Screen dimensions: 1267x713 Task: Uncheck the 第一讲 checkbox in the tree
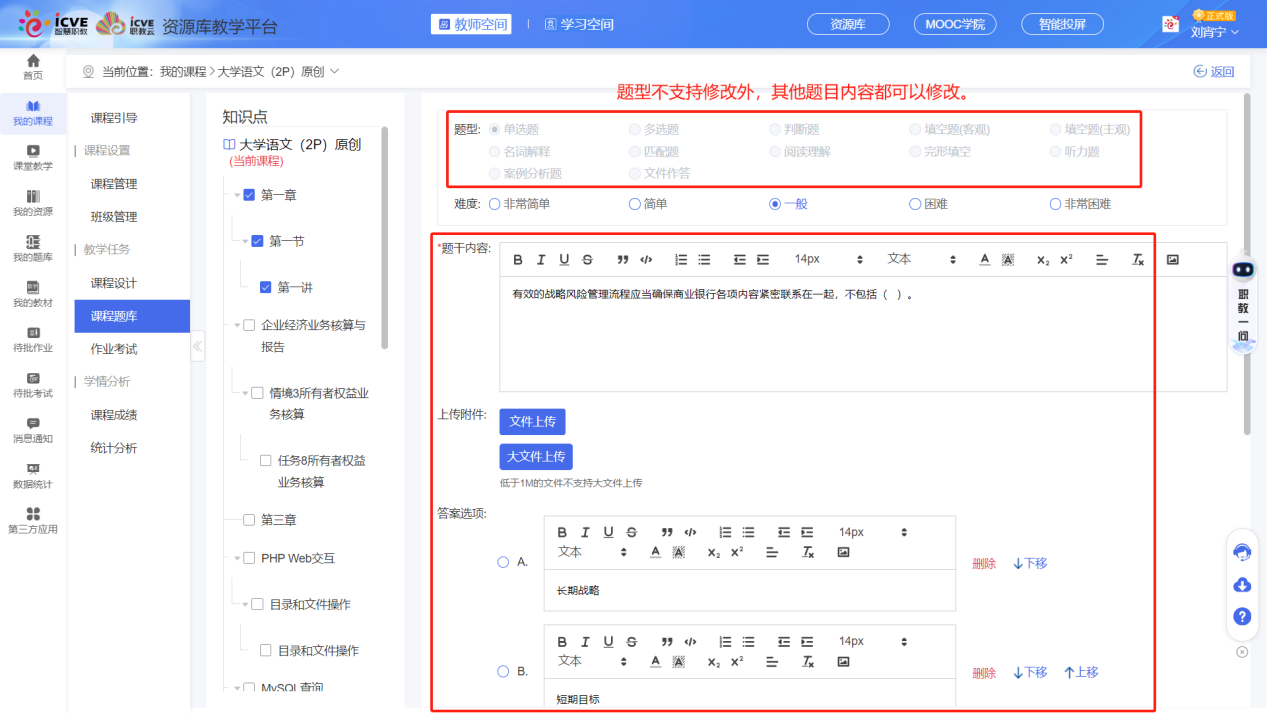pyautogui.click(x=268, y=285)
